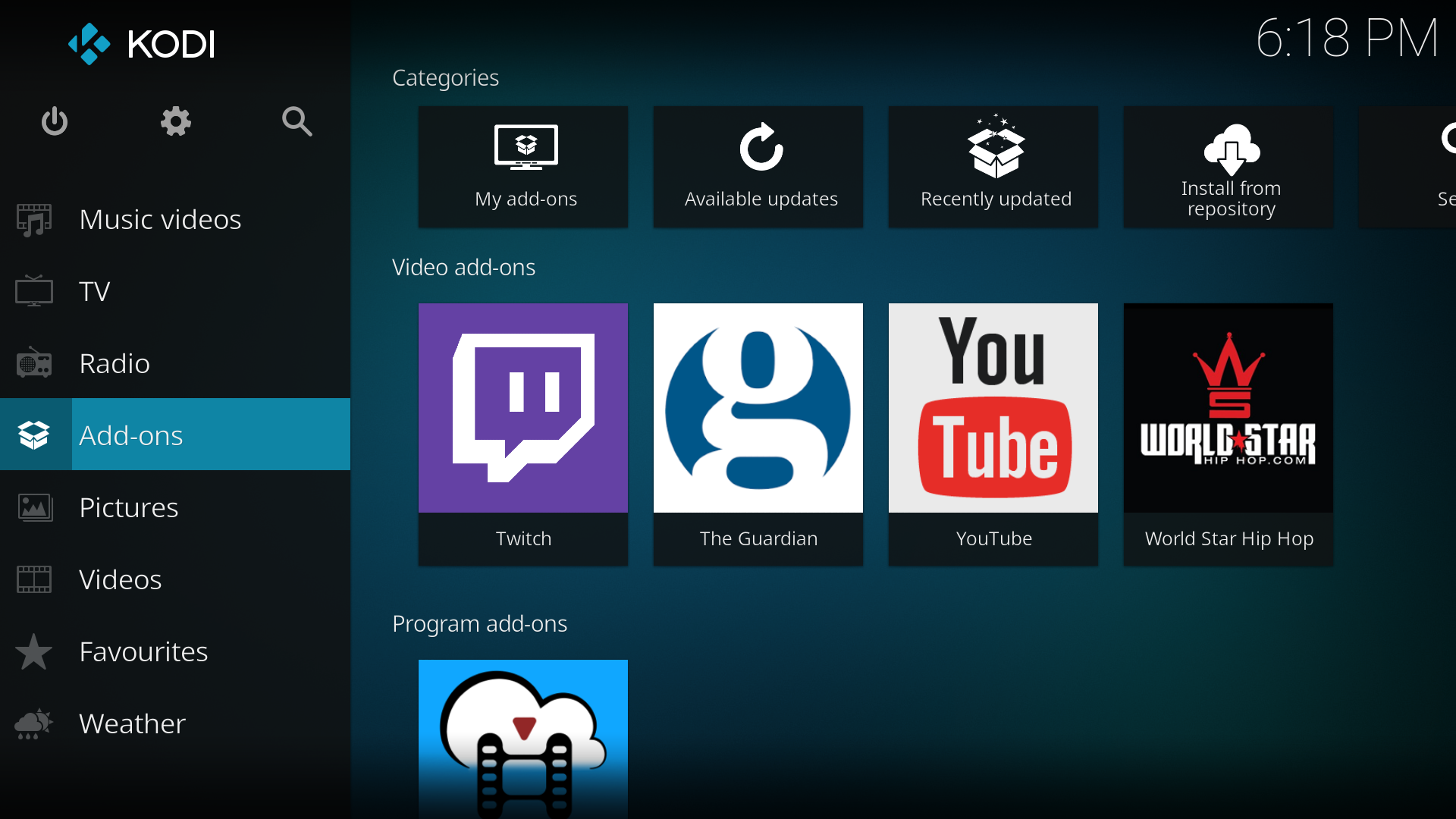Viewport: 1456px width, 819px height.
Task: Open the Weather section
Action: (132, 724)
